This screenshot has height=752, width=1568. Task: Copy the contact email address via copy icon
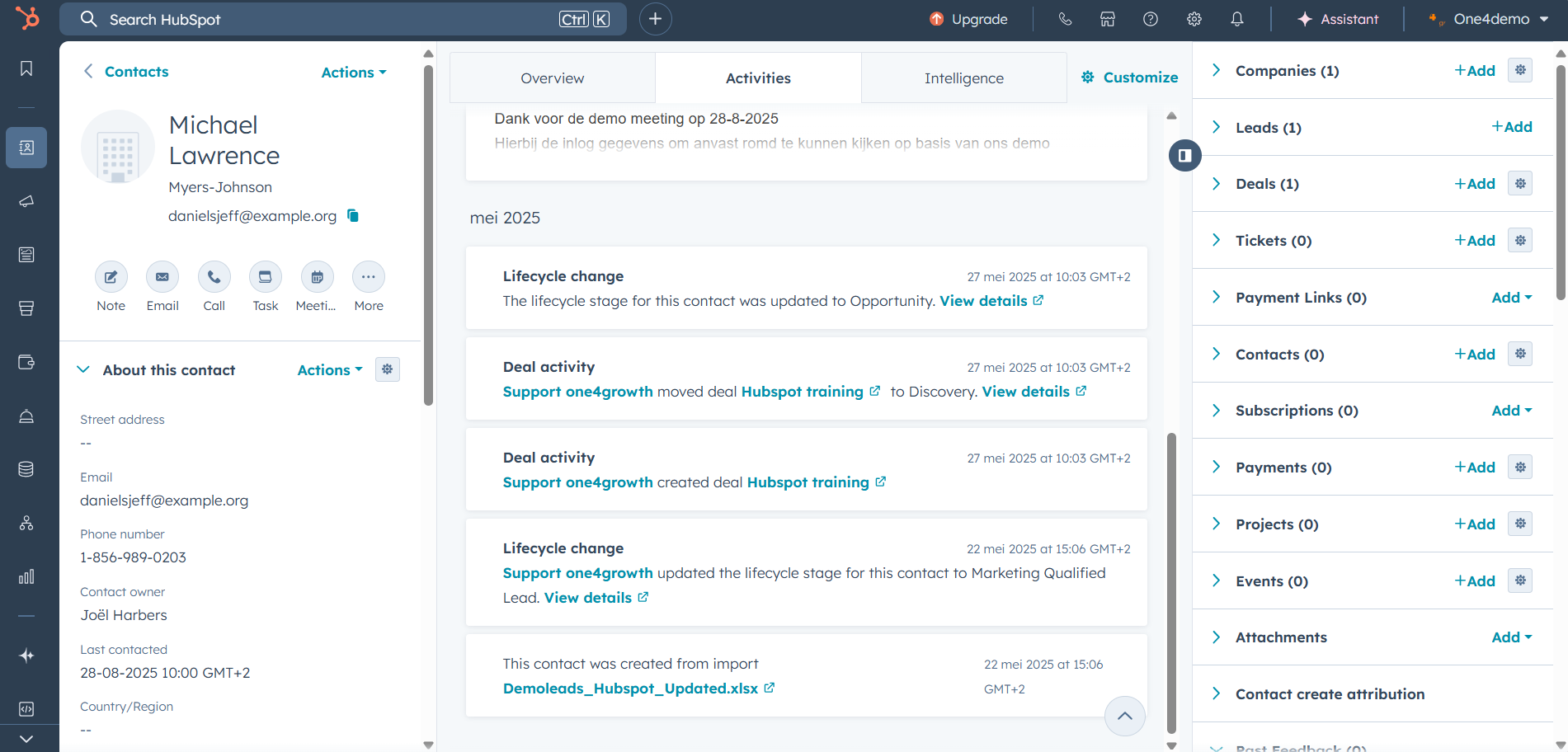click(x=353, y=216)
